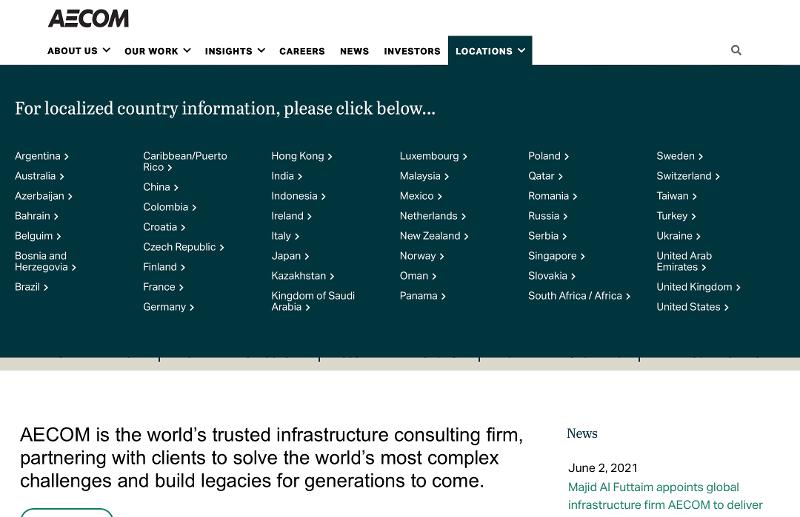Choose Colombia location

(169, 207)
